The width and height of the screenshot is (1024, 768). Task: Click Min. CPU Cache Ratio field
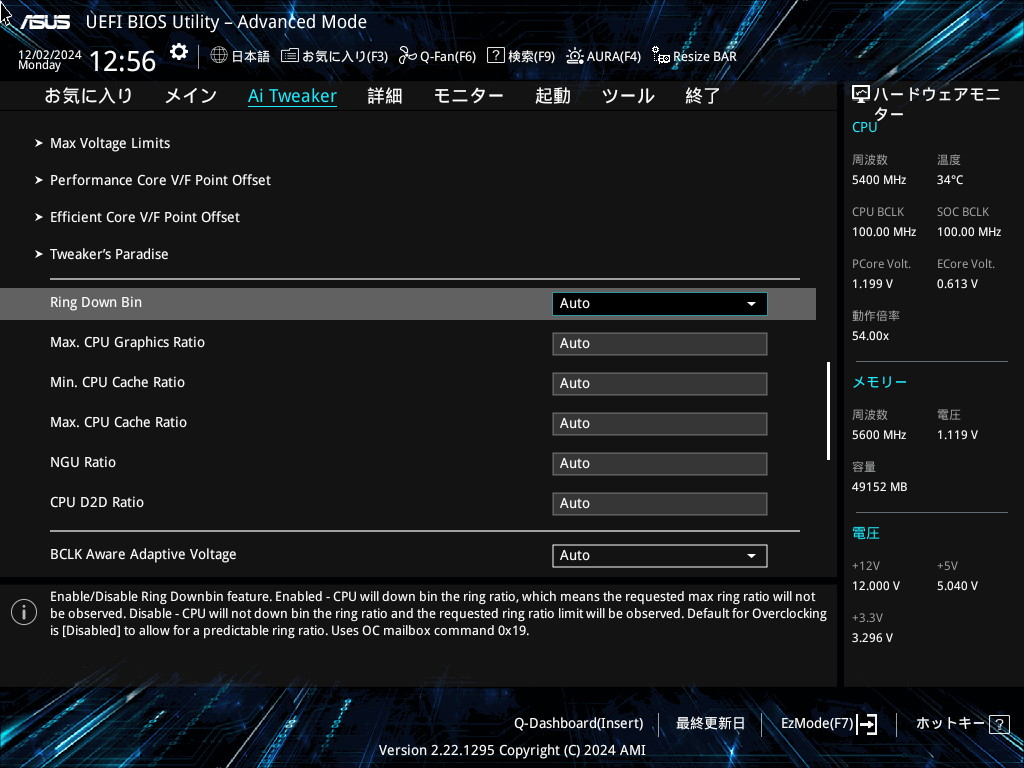pos(660,384)
